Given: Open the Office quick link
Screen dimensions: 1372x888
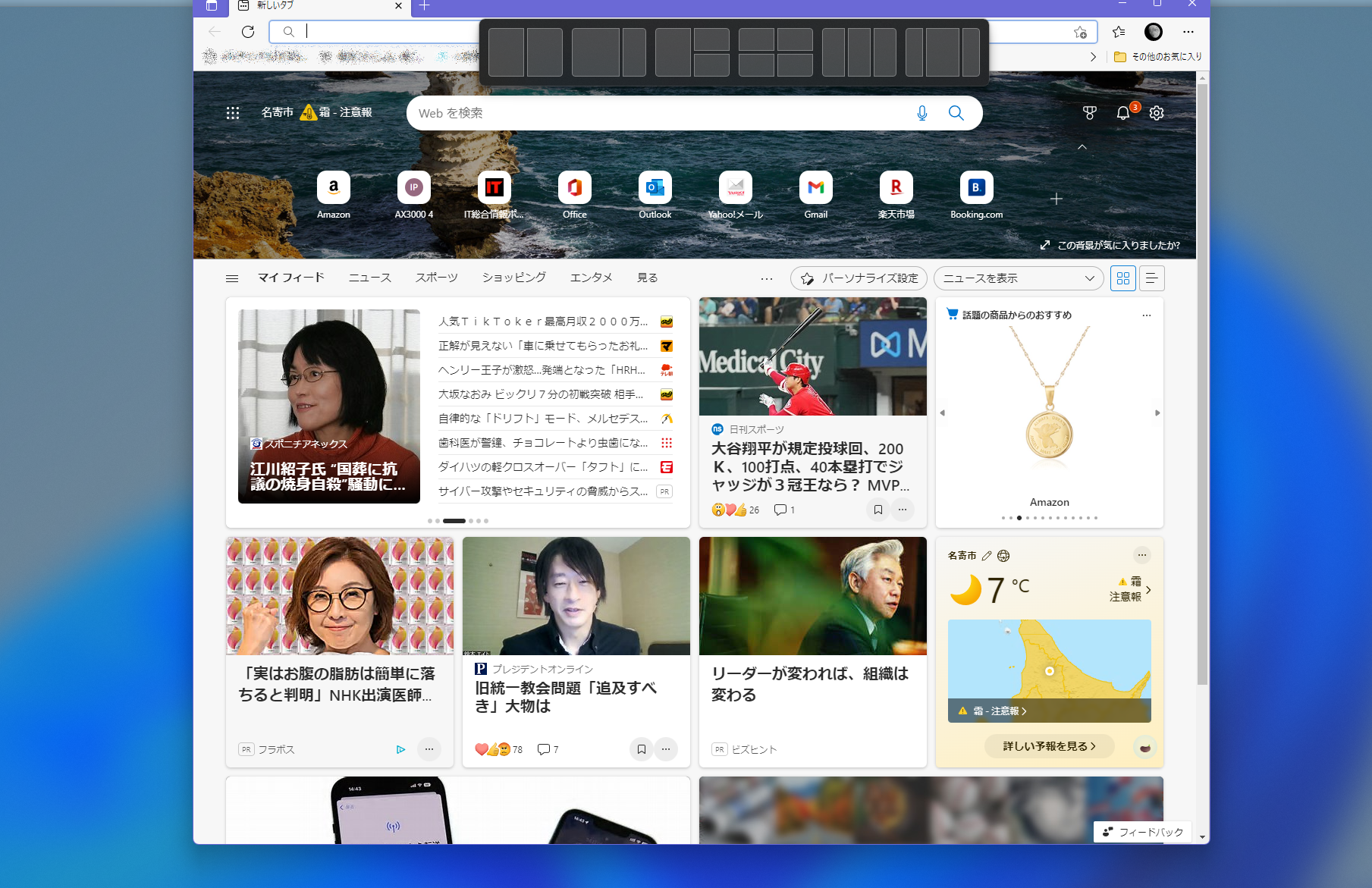Looking at the screenshot, I should 575,195.
